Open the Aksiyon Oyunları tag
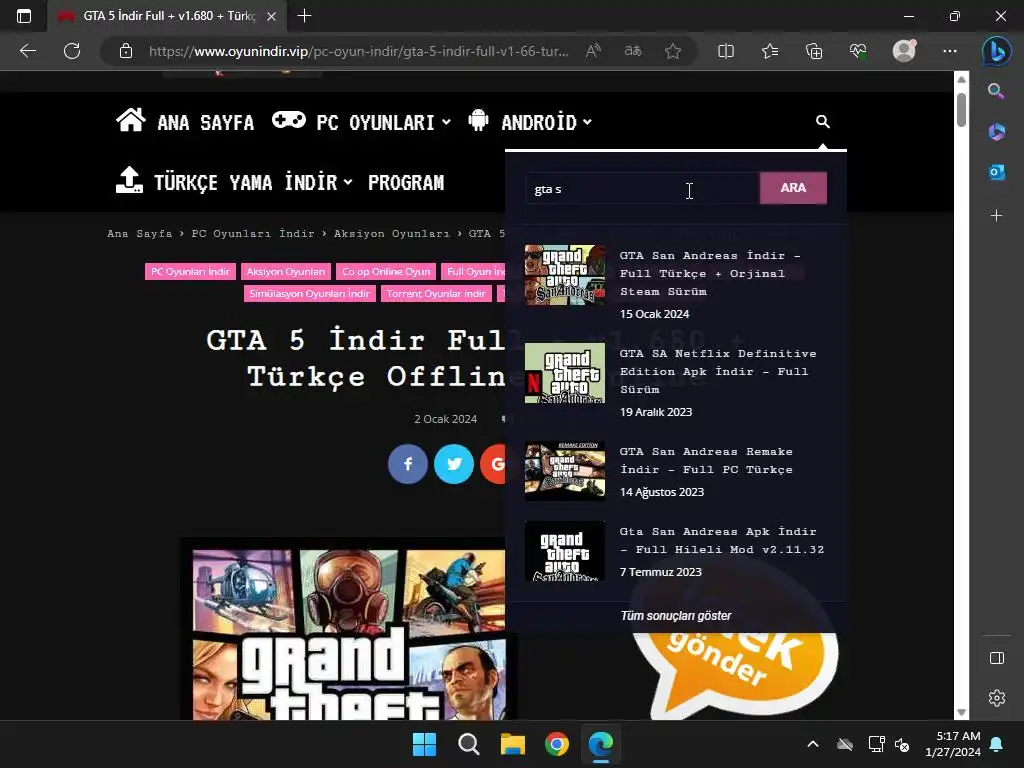The height and width of the screenshot is (768, 1024). coord(285,272)
